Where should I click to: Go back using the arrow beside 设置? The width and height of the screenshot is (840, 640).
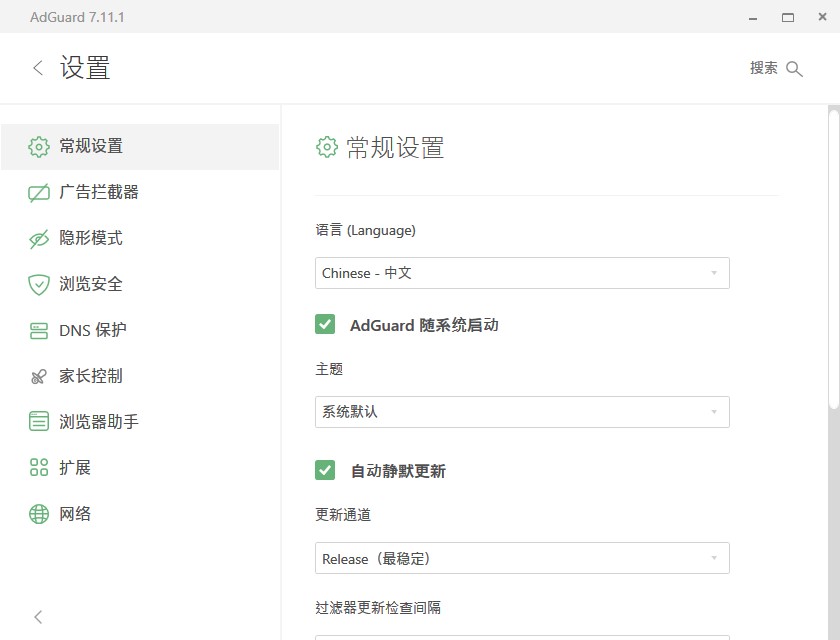(36, 68)
